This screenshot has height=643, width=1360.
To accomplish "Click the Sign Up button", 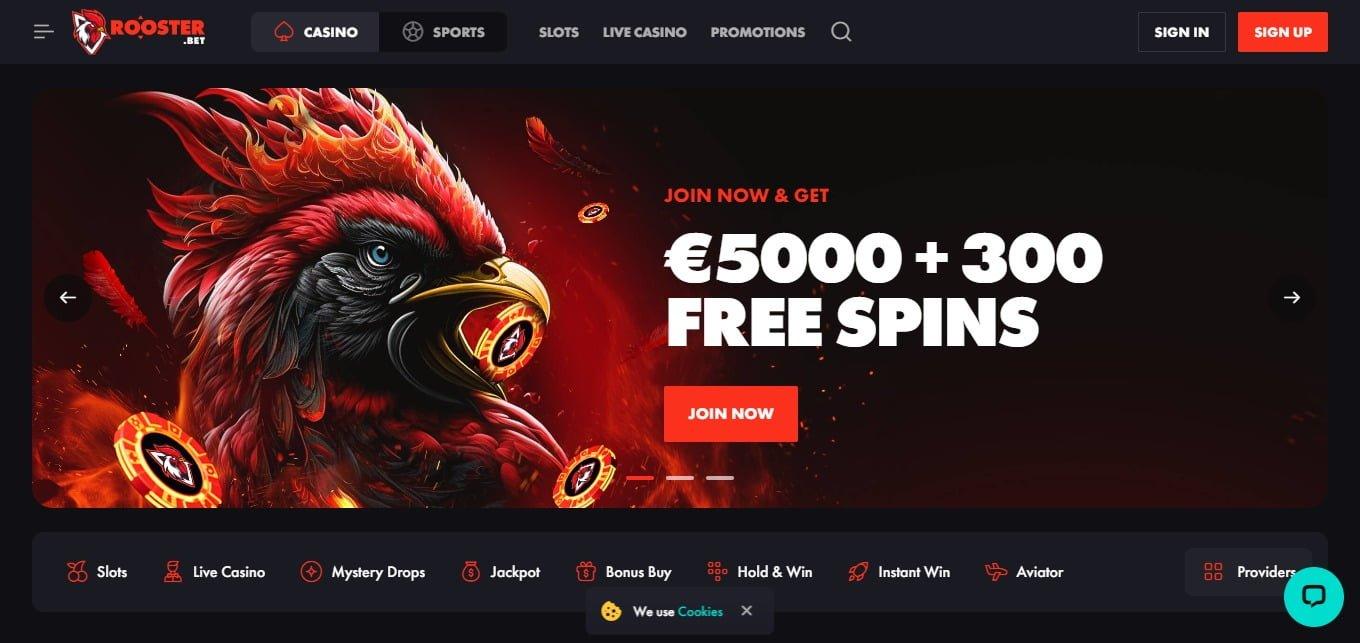I will pyautogui.click(x=1282, y=32).
